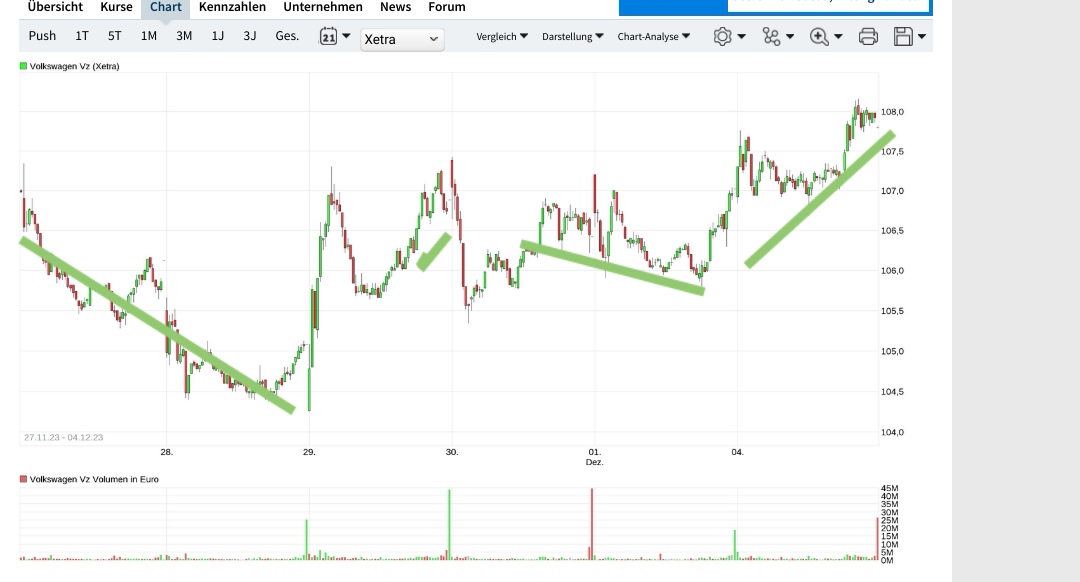The height and width of the screenshot is (582, 1080).
Task: Click the tall red volume bar at 01. Dez.
Action: [592, 523]
